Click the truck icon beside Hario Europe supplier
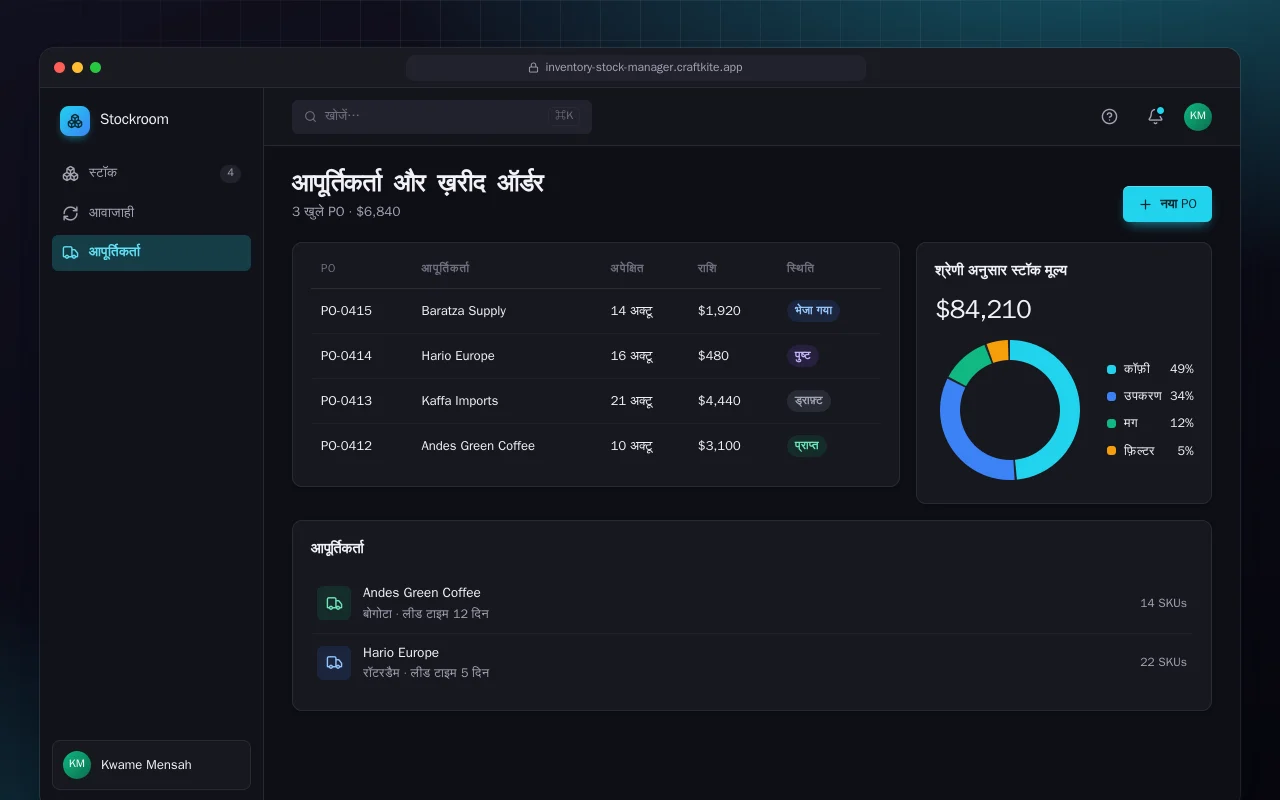The image size is (1280, 800). 334,662
